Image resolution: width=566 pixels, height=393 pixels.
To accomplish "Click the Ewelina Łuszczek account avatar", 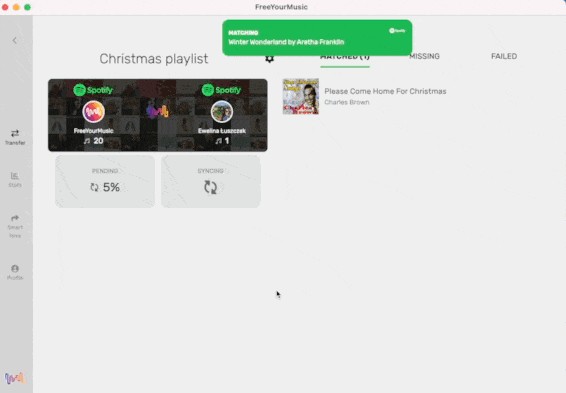I will [x=222, y=112].
